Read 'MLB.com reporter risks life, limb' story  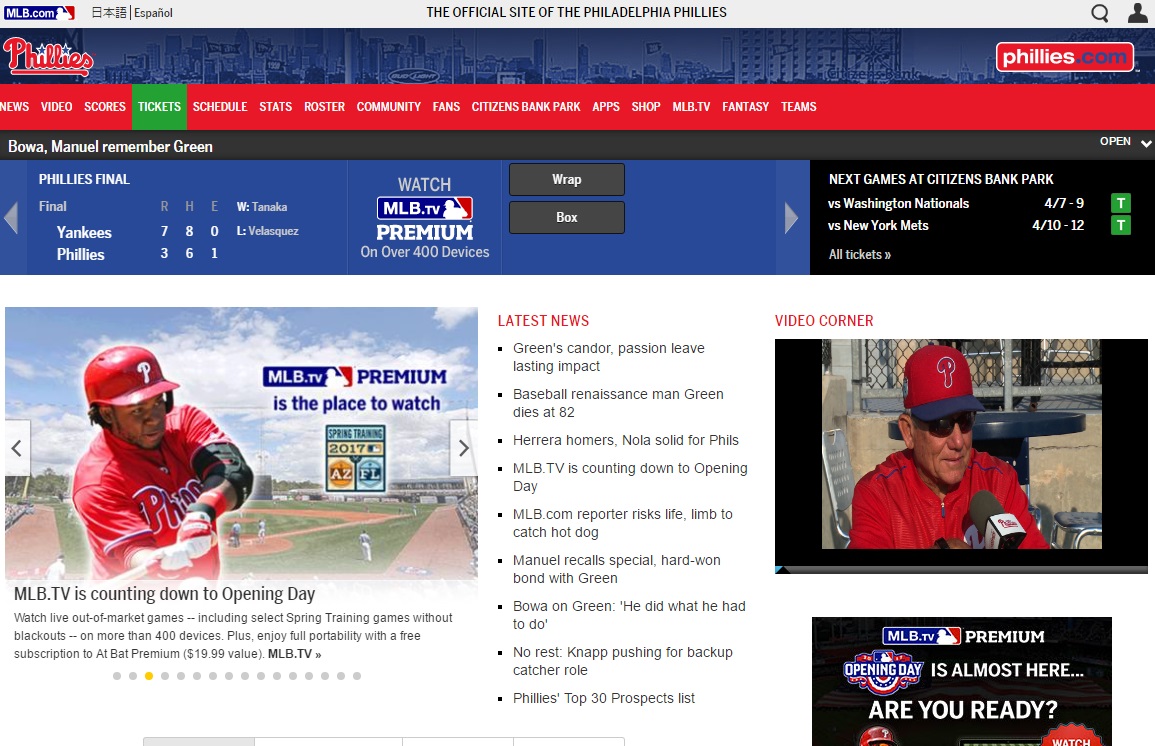[622, 523]
